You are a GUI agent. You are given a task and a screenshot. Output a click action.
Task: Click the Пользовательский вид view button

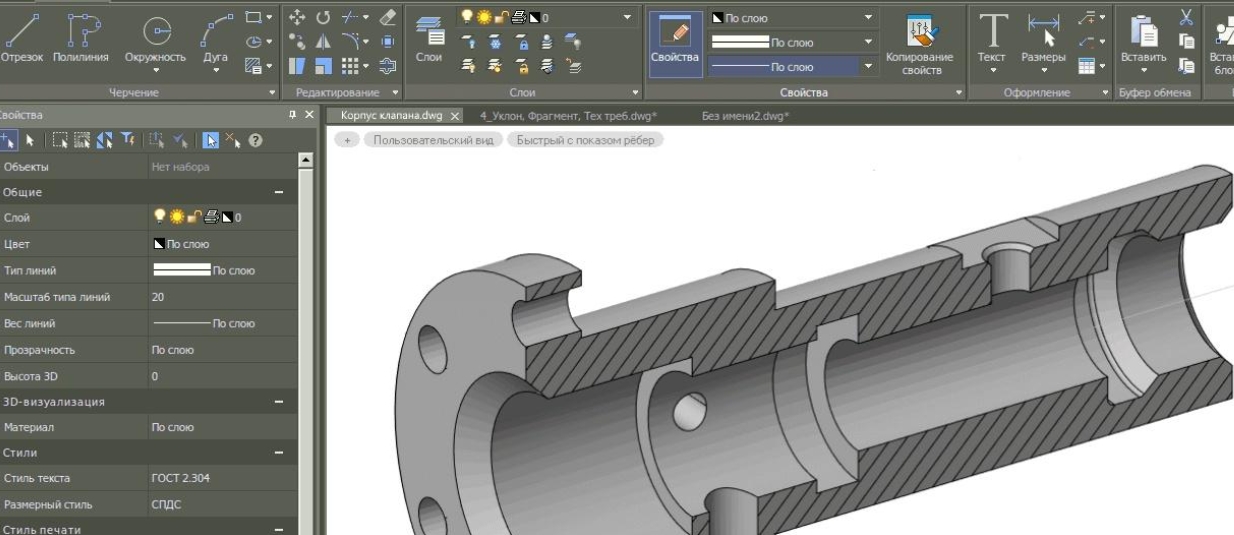[x=434, y=140]
